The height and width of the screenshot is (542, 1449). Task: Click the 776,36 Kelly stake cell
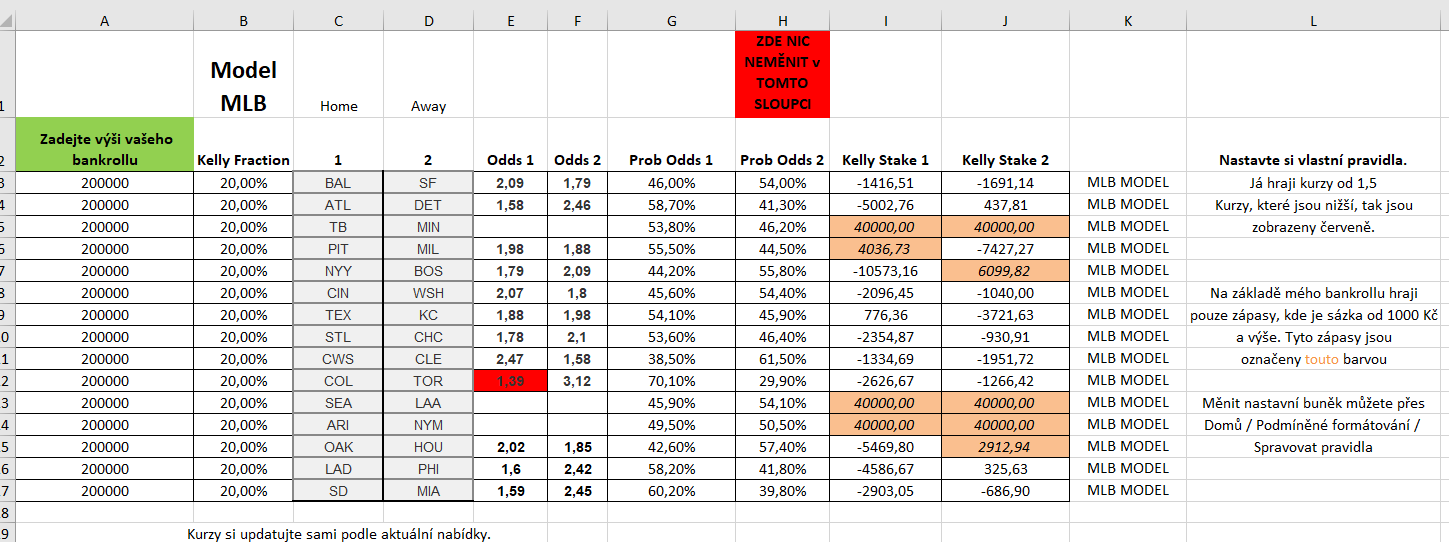coord(886,315)
